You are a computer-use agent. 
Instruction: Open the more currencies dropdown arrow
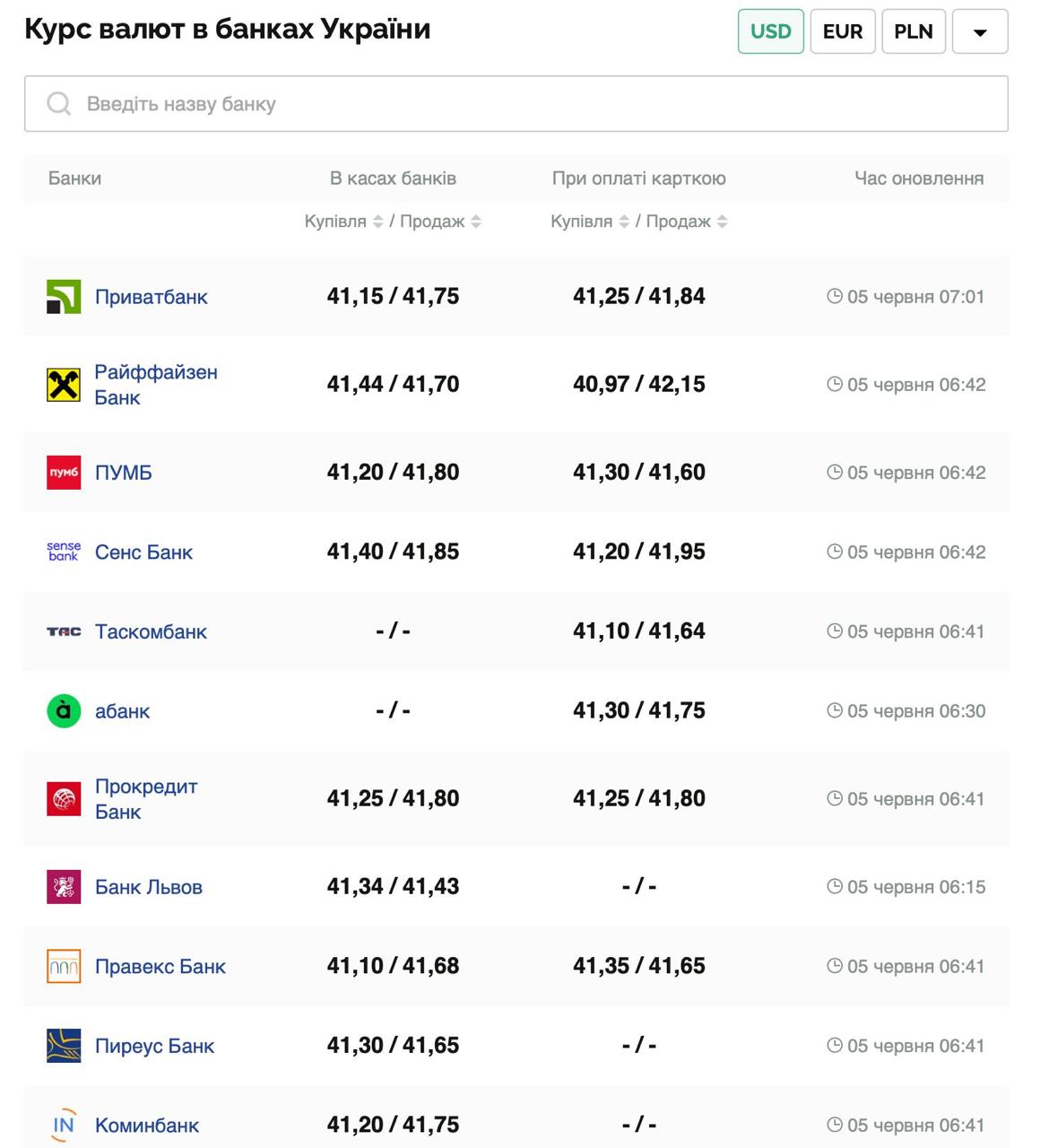click(x=979, y=31)
